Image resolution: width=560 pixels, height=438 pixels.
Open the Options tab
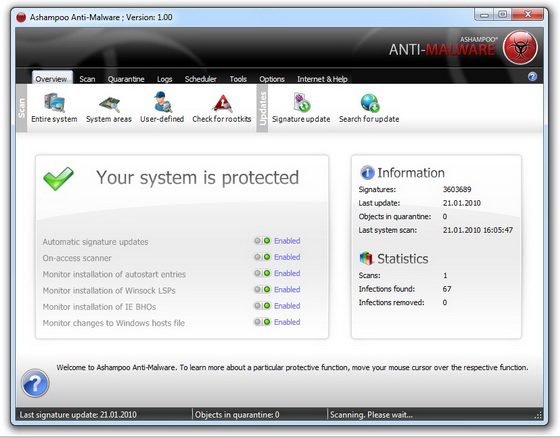point(272,79)
